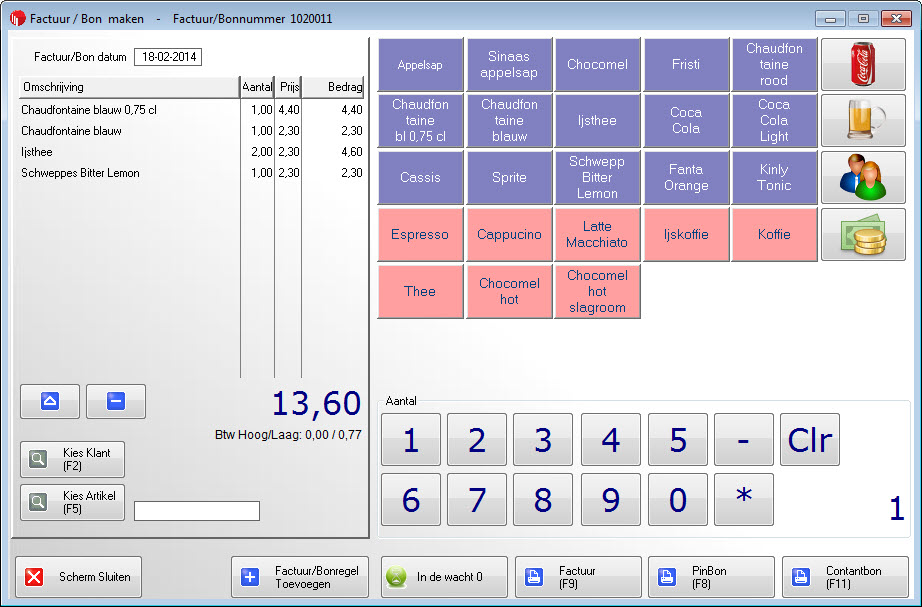This screenshot has height=607, width=922.
Task: Add Appelsap to the order
Action: pos(420,65)
